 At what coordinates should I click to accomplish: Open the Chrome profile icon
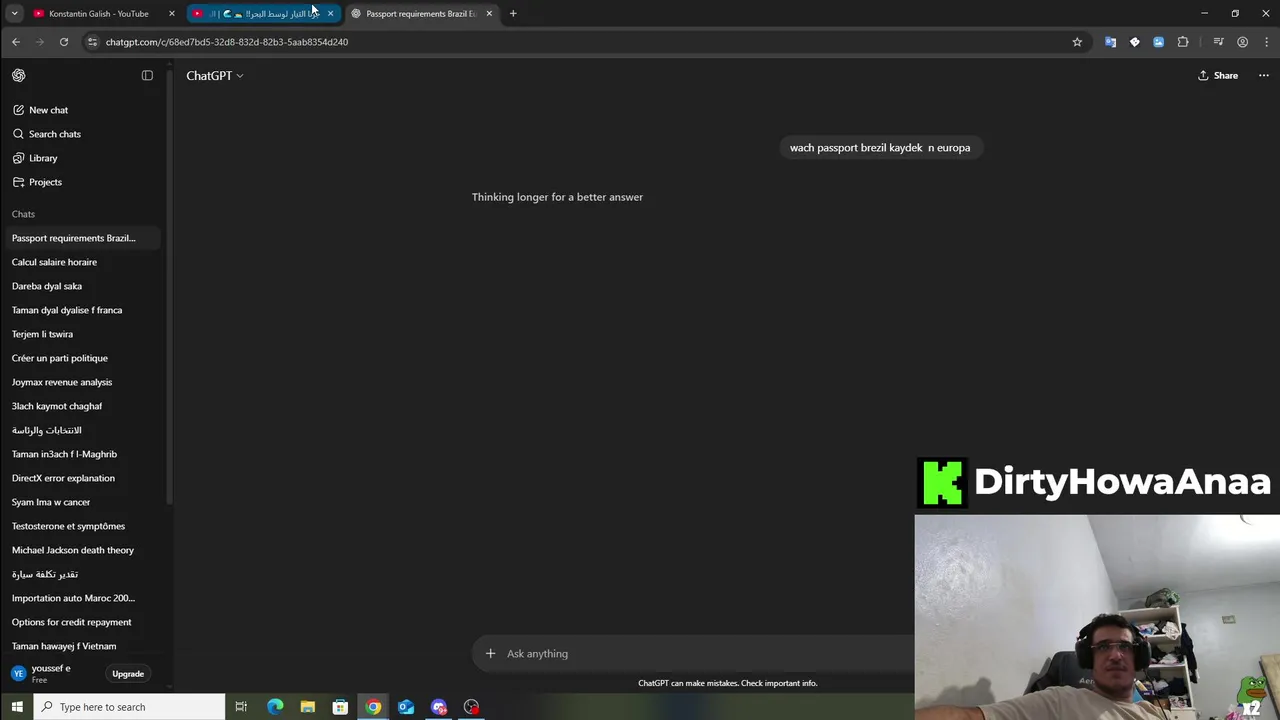tap(1242, 42)
